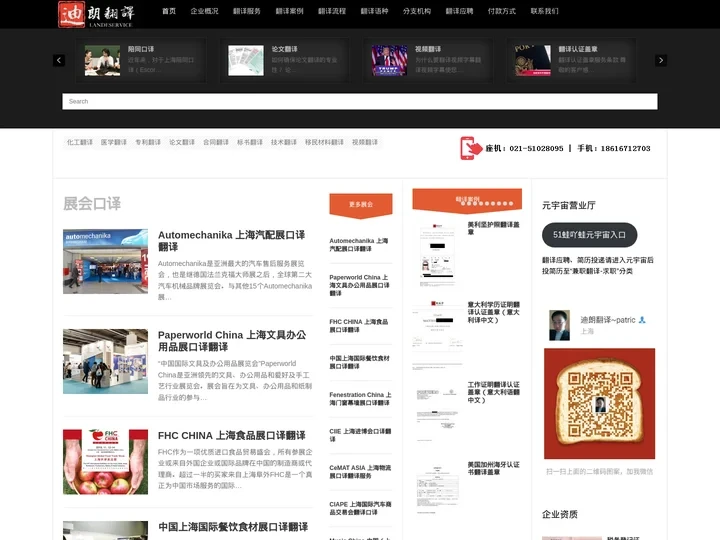The width and height of the screenshot is (720, 540).
Task: Open 企业概况 menu item
Action: click(x=204, y=11)
